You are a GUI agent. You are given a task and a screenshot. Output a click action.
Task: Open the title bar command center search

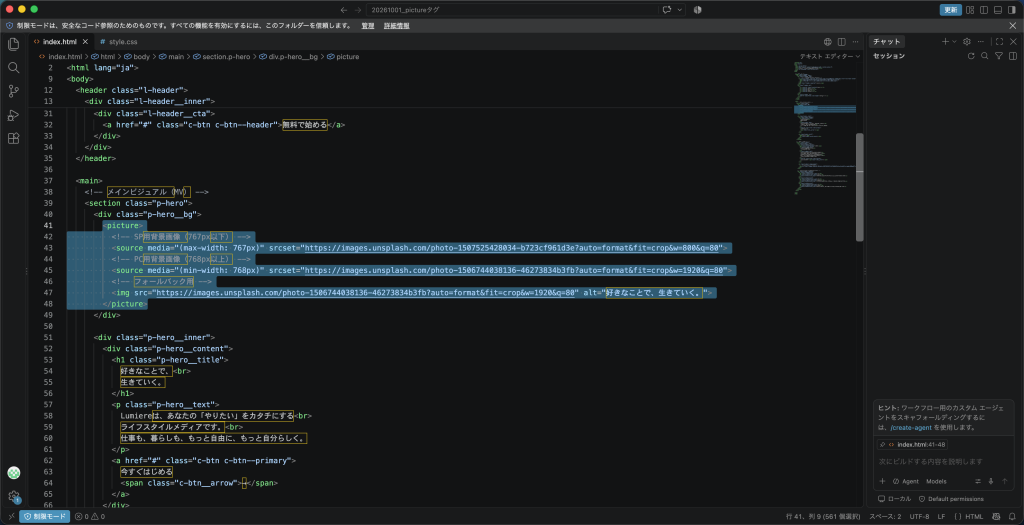(x=512, y=10)
